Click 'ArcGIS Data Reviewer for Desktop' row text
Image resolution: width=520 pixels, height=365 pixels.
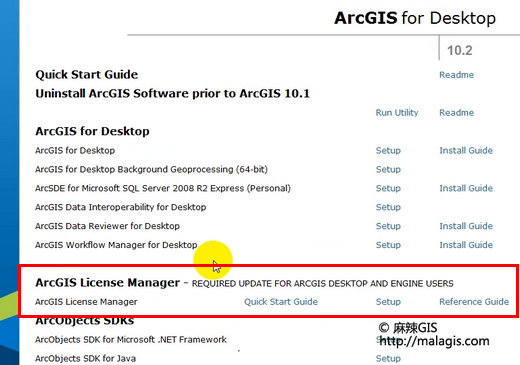point(107,226)
